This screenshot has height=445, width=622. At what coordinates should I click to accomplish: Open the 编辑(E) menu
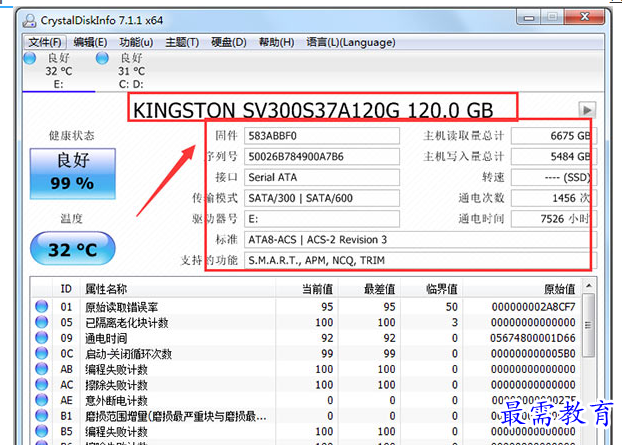[x=90, y=42]
